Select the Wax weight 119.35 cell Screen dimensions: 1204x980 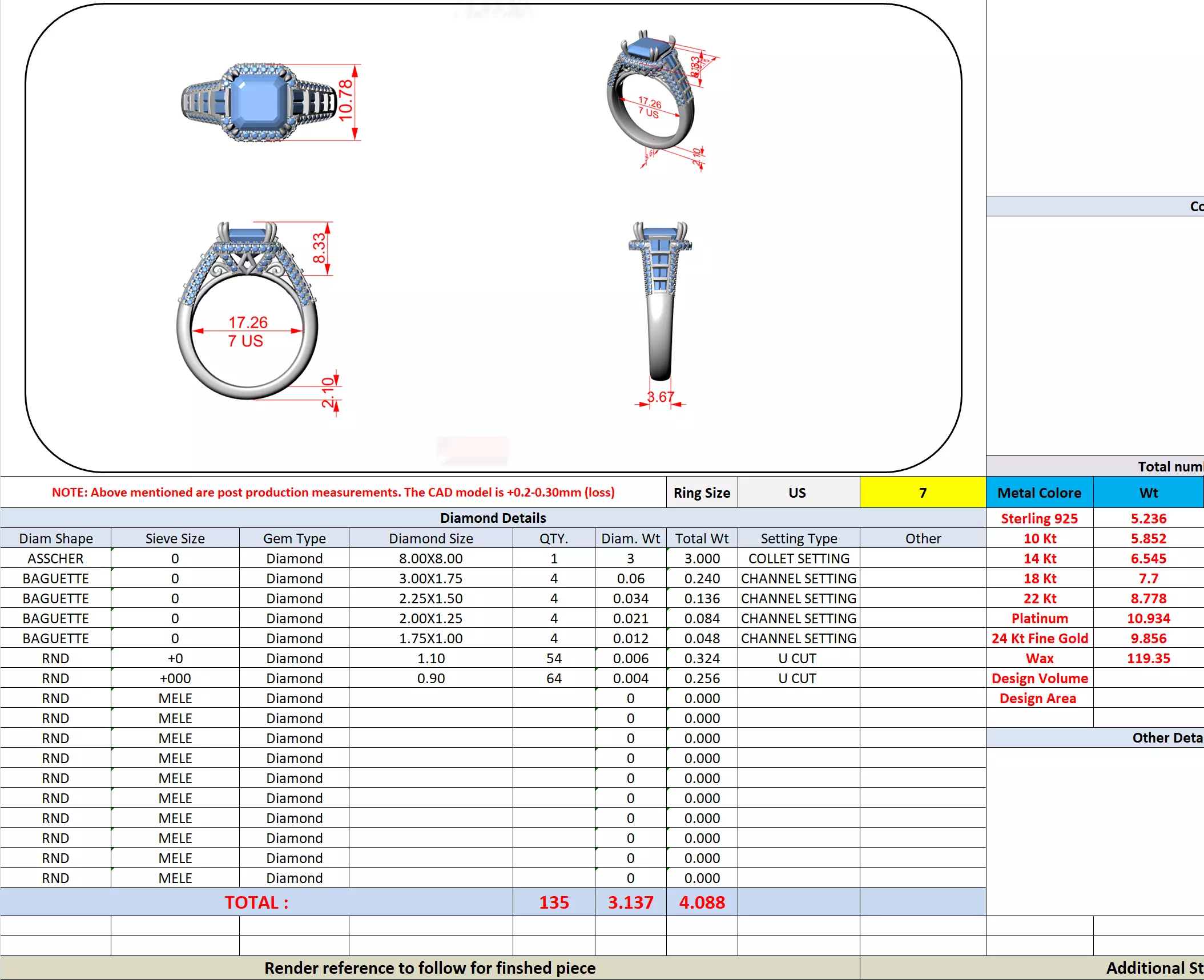point(1147,658)
